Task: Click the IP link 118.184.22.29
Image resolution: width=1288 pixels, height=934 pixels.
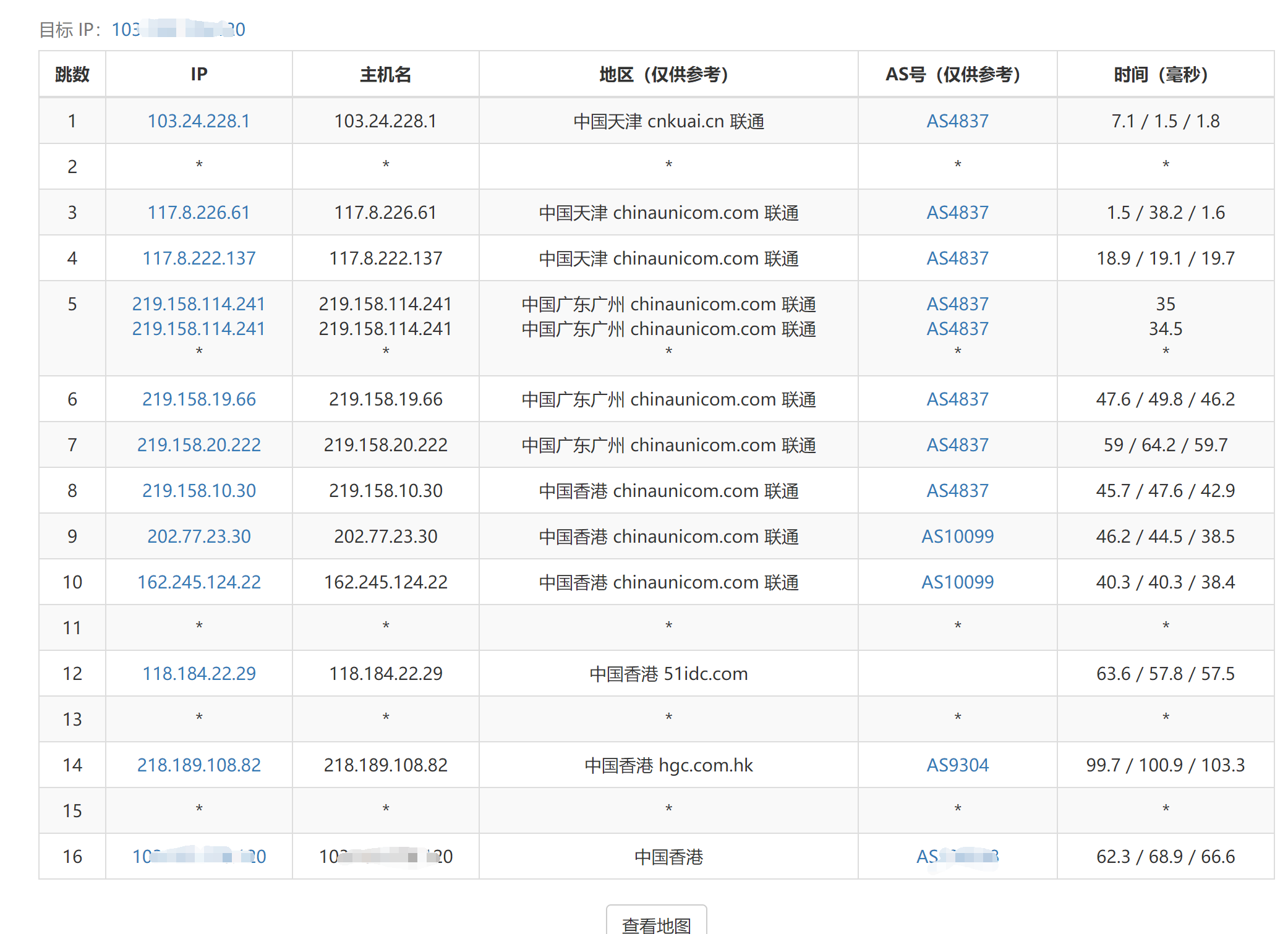Action: pyautogui.click(x=198, y=673)
